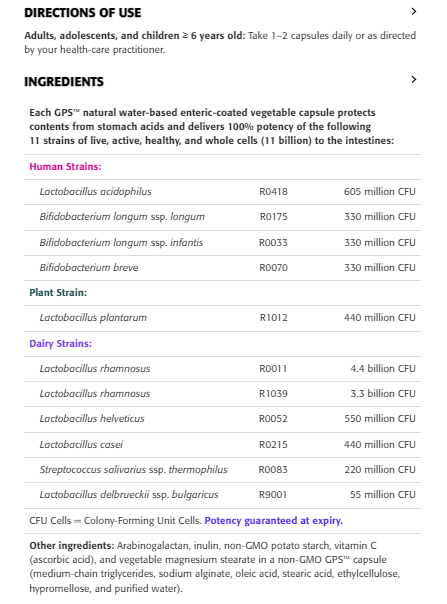The height and width of the screenshot is (604, 447).
Task: Click the Ingredients heading
Action: point(64,82)
